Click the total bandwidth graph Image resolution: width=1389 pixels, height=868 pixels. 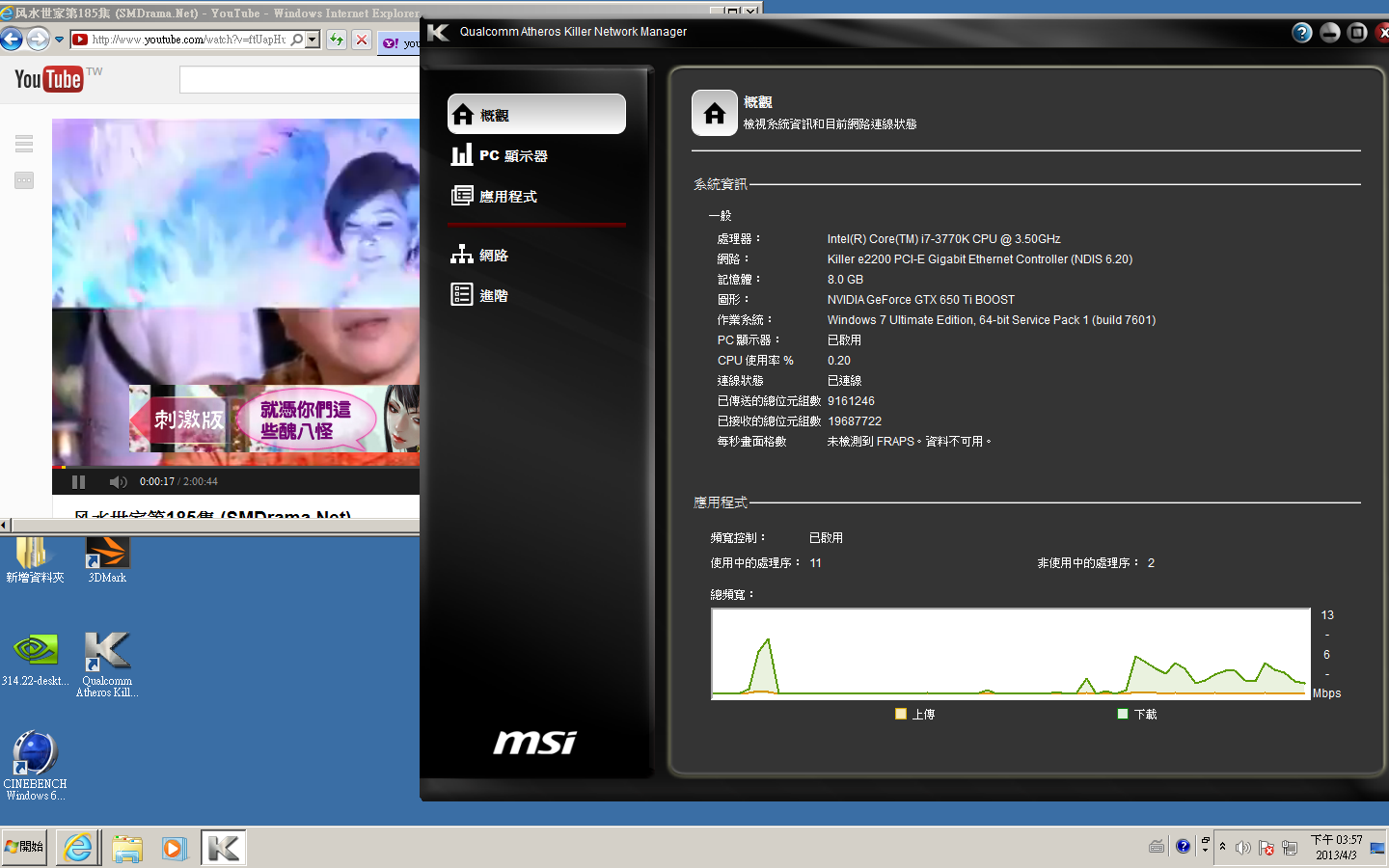[1011, 653]
